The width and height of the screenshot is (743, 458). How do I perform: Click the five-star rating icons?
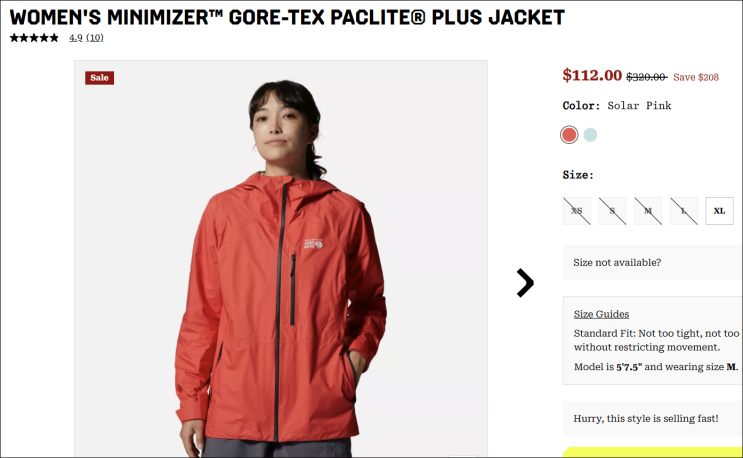point(34,38)
